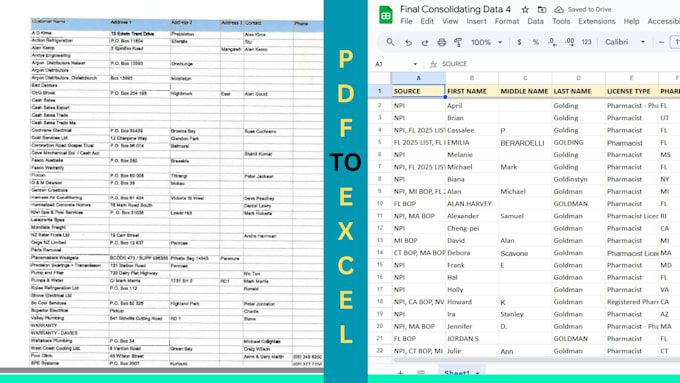Click decrease decimal places button
The width and height of the screenshot is (680, 383).
(552, 42)
